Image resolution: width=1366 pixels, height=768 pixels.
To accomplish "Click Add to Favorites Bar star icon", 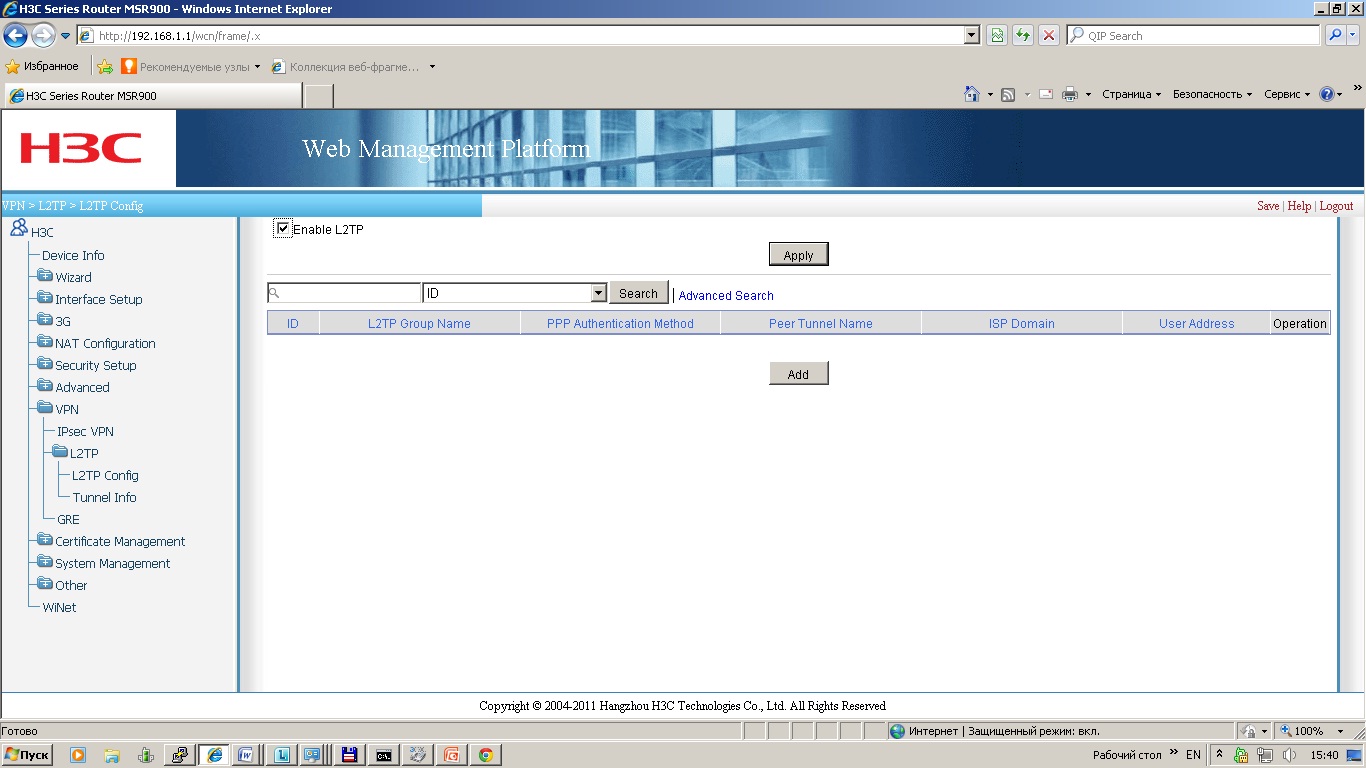I will (105, 67).
